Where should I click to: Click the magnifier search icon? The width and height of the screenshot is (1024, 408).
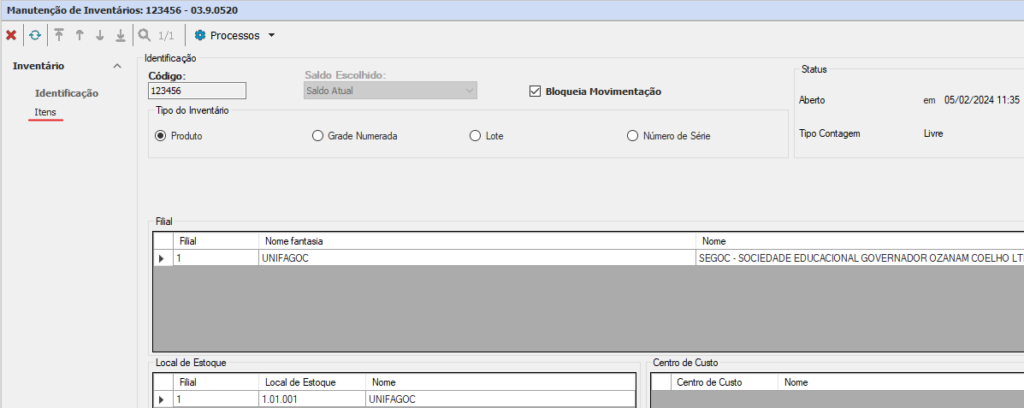pos(145,35)
